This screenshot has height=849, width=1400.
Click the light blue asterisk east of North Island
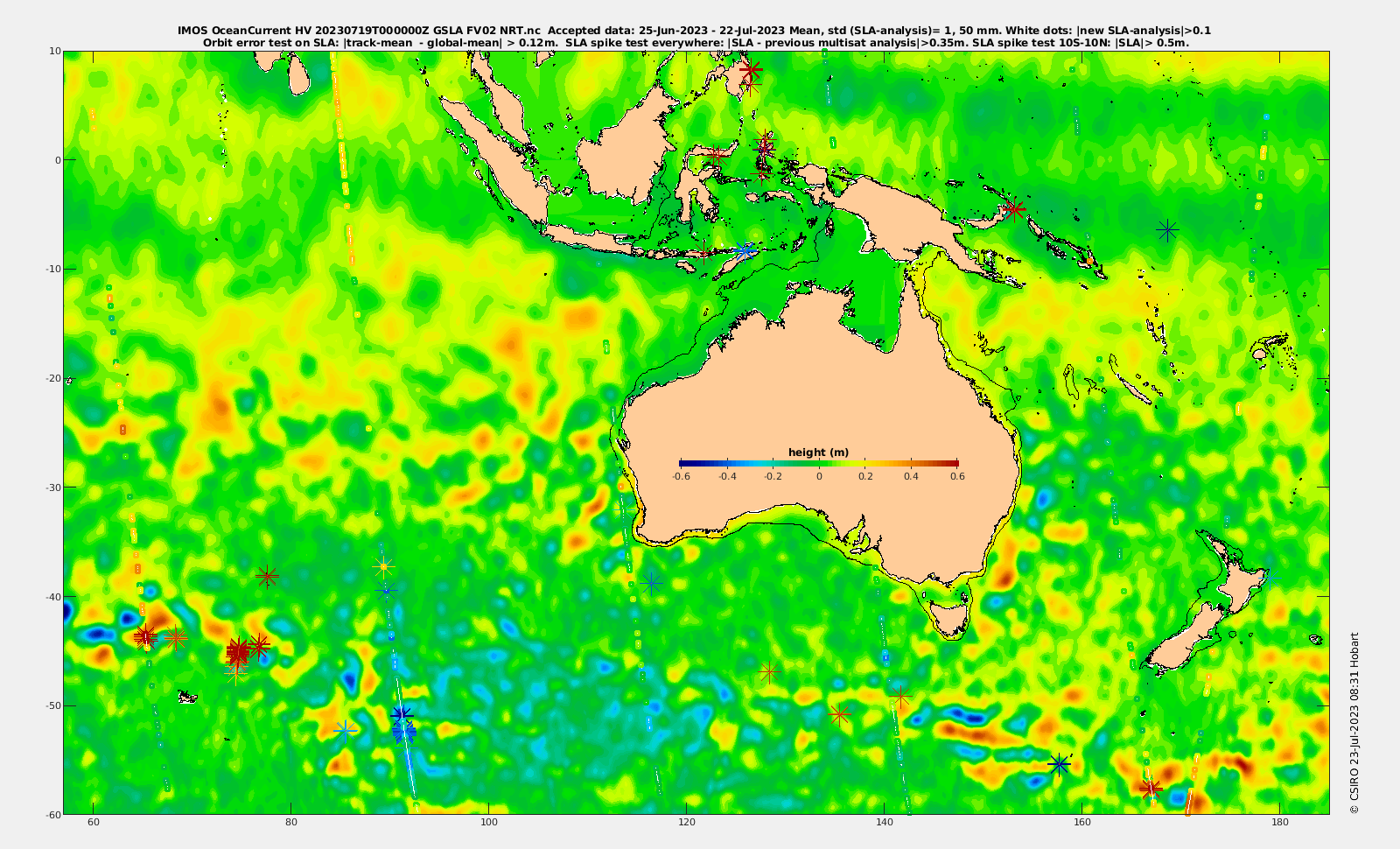[1270, 576]
